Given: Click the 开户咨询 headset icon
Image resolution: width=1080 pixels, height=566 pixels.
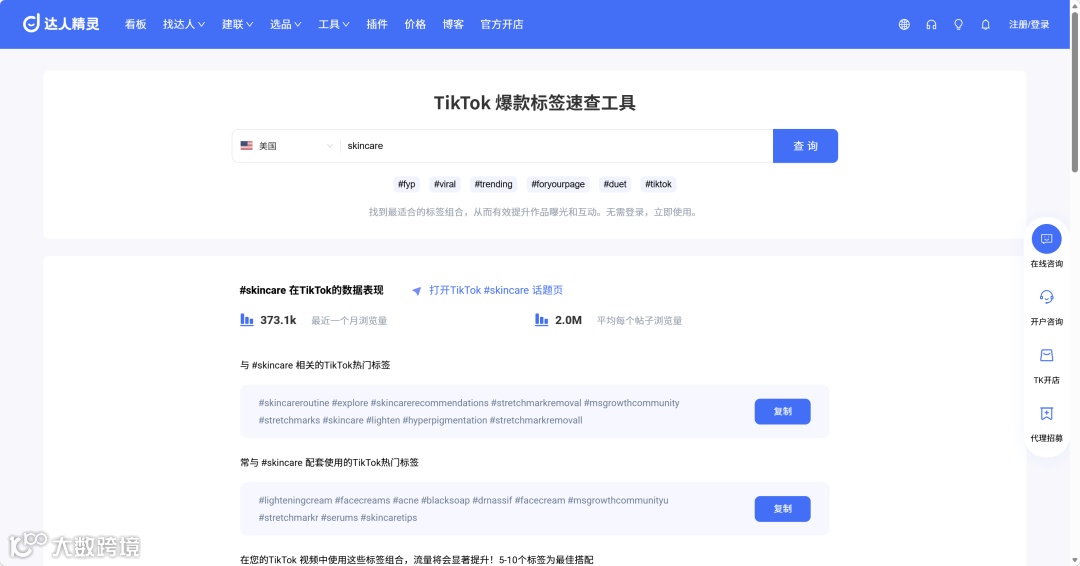Looking at the screenshot, I should pos(1046,297).
